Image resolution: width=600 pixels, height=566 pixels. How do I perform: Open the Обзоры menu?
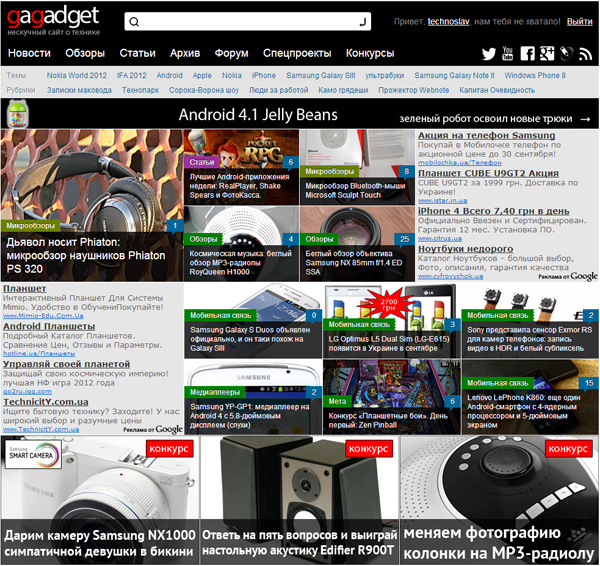pyautogui.click(x=85, y=53)
